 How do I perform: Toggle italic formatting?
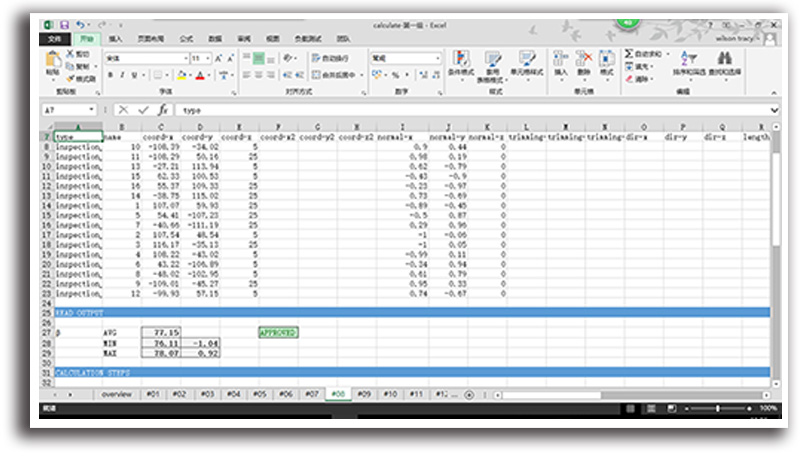click(x=122, y=75)
